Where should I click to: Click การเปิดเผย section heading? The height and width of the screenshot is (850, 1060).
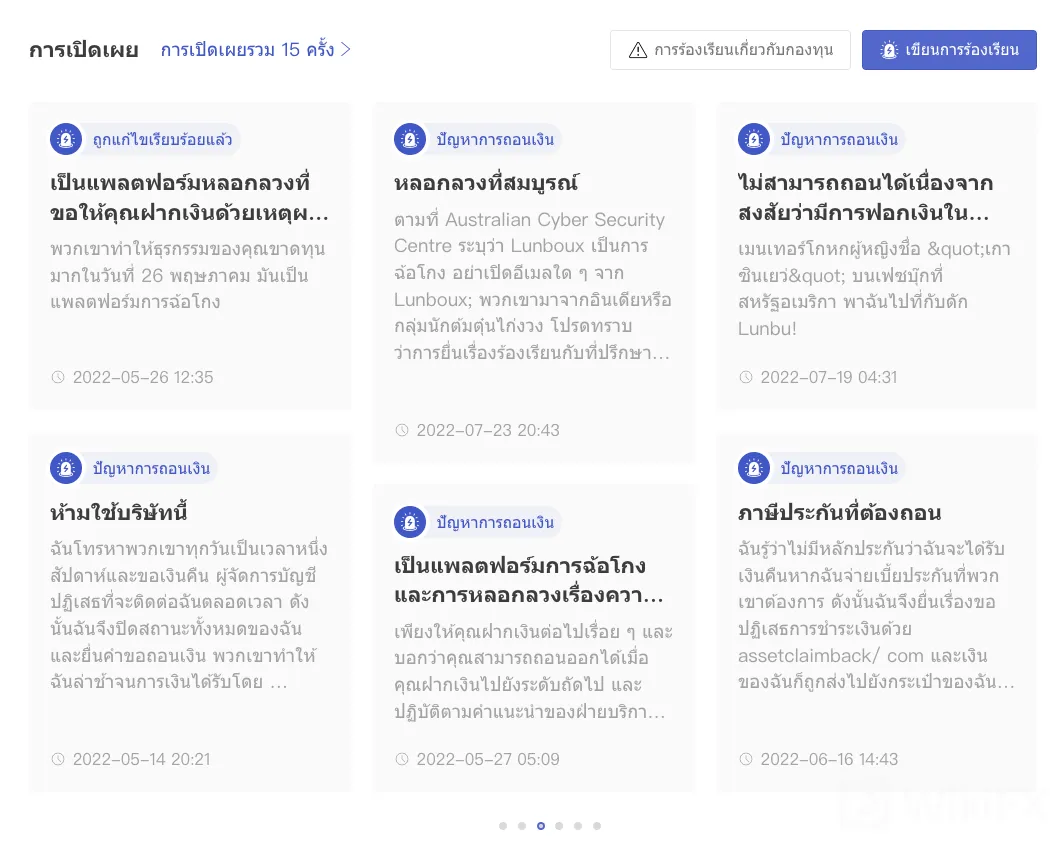pyautogui.click(x=84, y=50)
